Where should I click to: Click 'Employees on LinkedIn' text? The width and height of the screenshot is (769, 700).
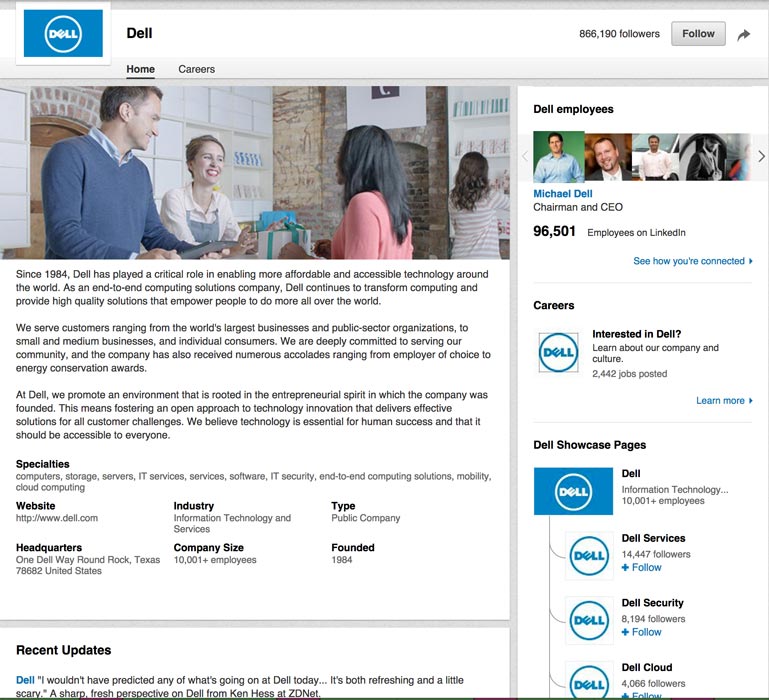click(x=636, y=233)
